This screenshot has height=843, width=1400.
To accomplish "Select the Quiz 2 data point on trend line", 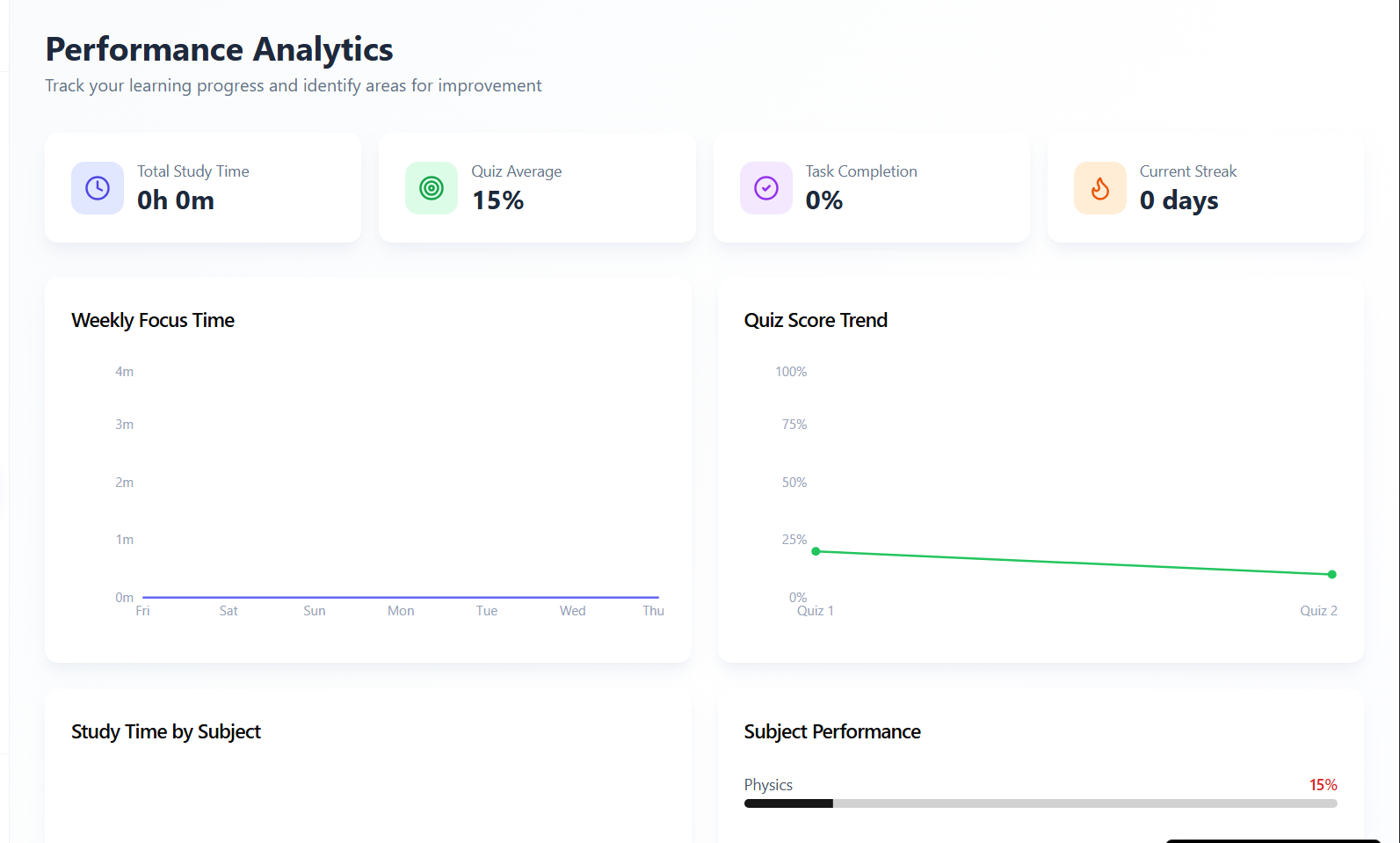I will tap(1332, 574).
